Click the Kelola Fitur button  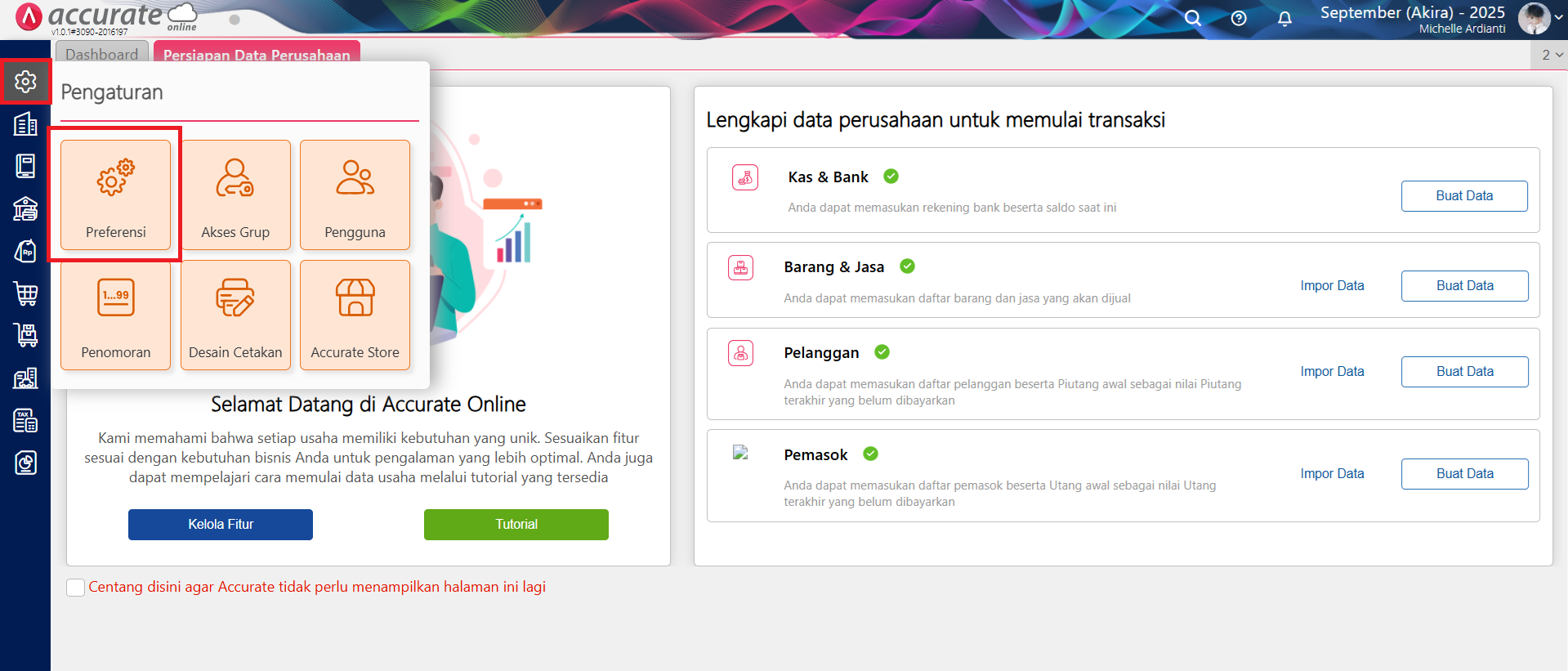(221, 525)
